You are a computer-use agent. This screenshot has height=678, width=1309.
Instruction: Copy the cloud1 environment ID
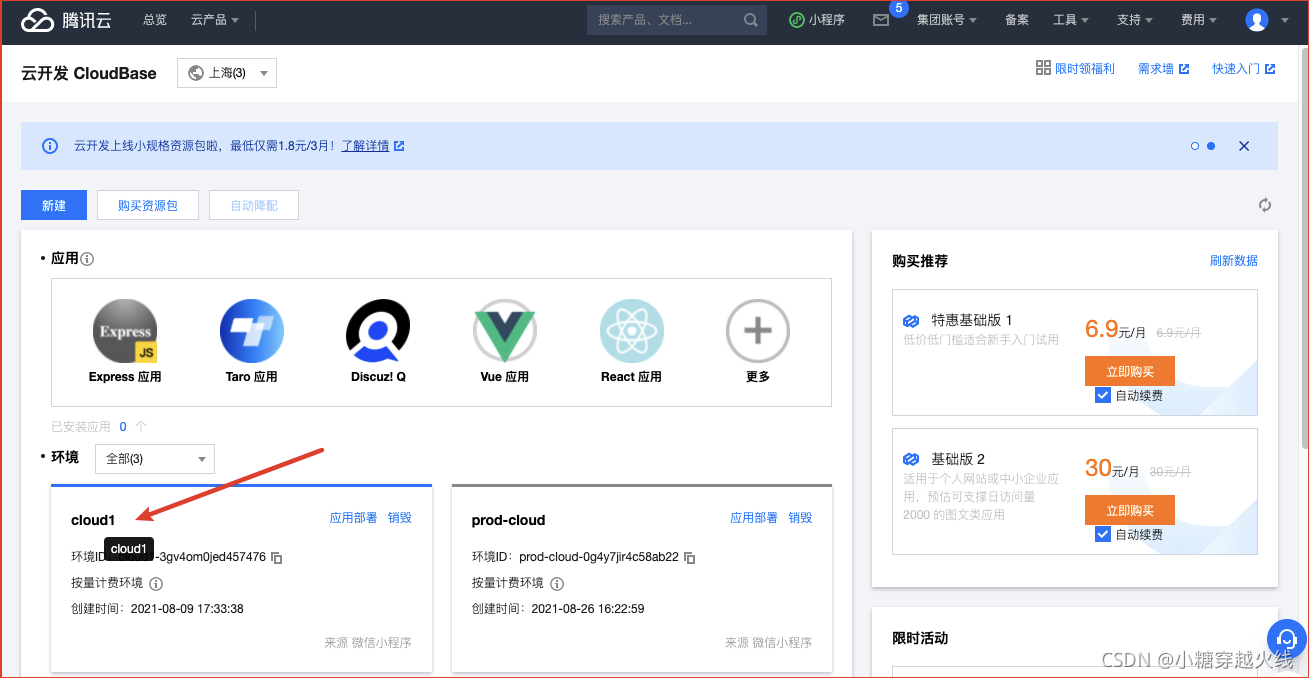click(x=277, y=557)
